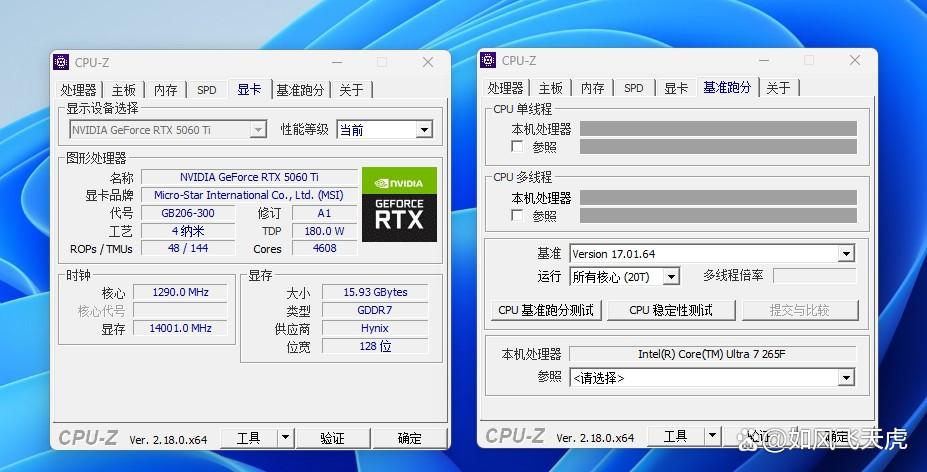Expand 工具 arrow menu in right window
This screenshot has height=472, width=927.
(x=712, y=437)
